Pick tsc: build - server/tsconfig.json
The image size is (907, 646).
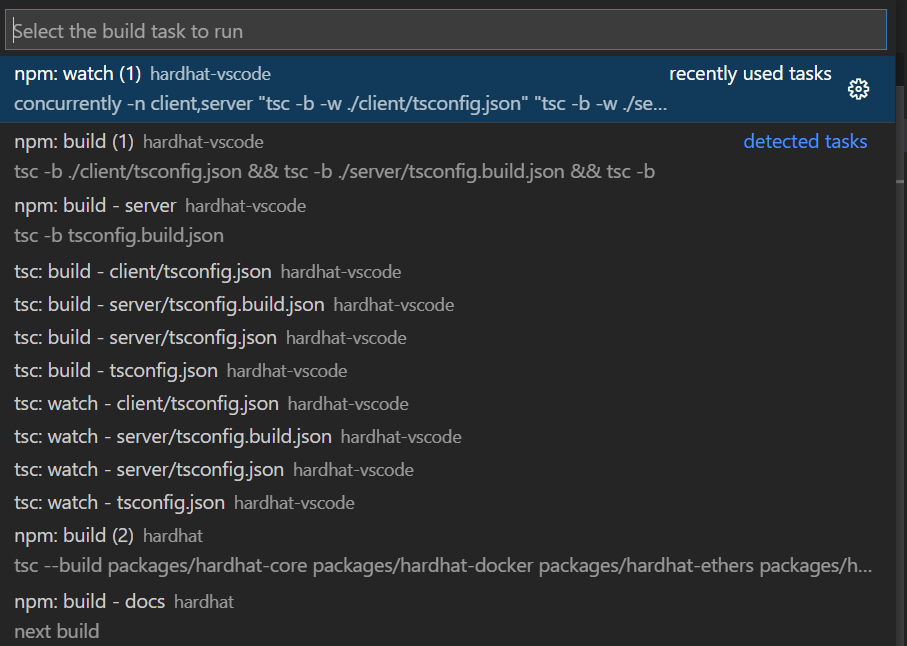(447, 337)
